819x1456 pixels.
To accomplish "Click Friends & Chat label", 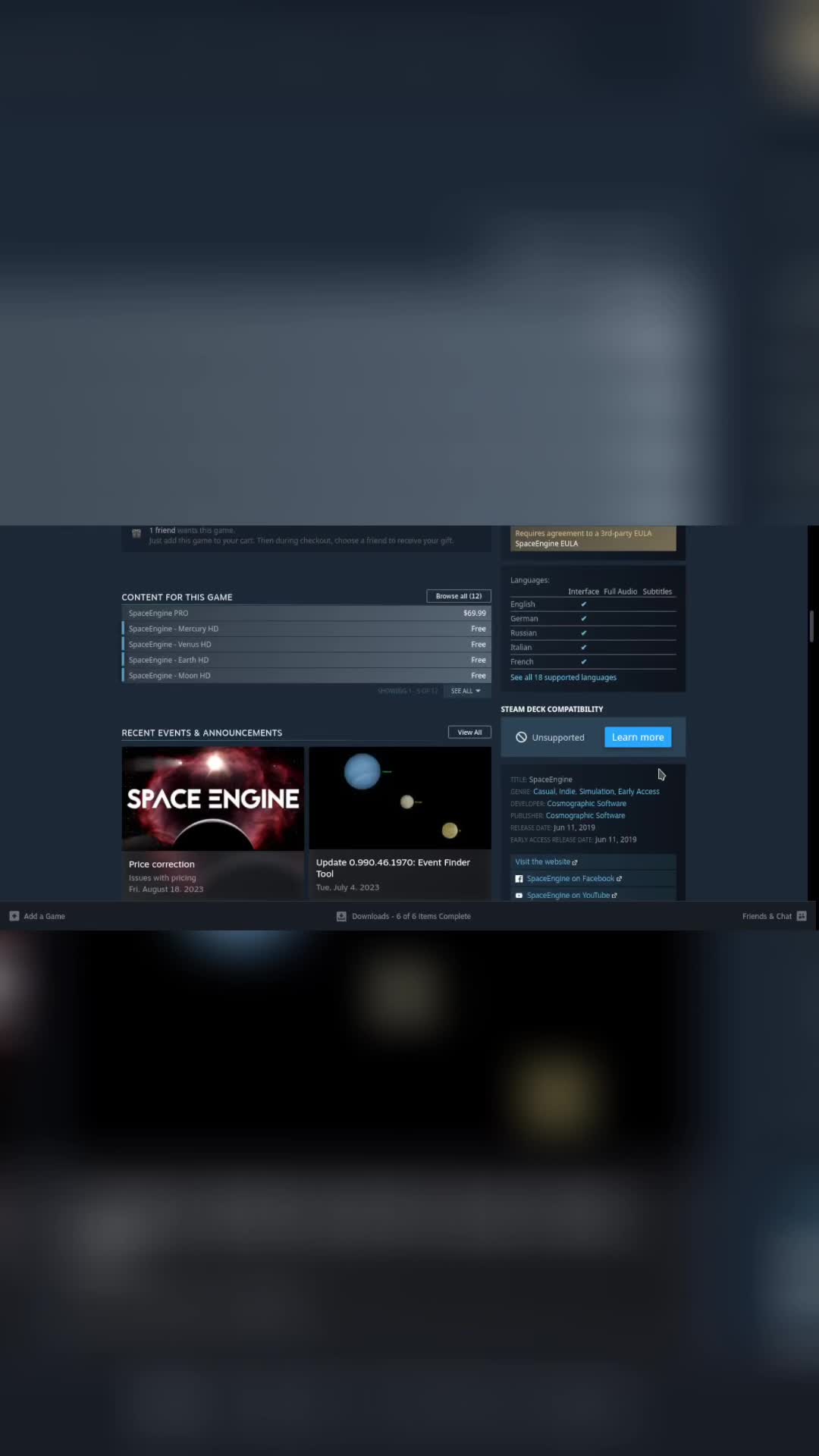I will 767,916.
